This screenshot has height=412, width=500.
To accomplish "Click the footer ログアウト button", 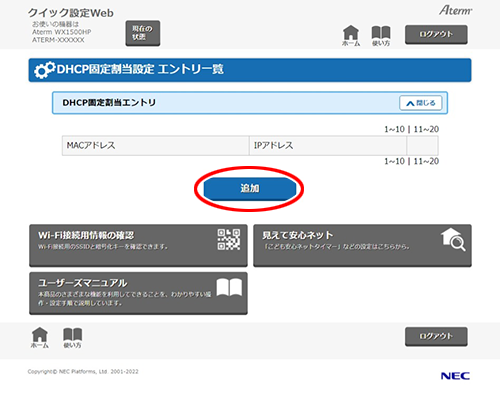I will point(436,337).
